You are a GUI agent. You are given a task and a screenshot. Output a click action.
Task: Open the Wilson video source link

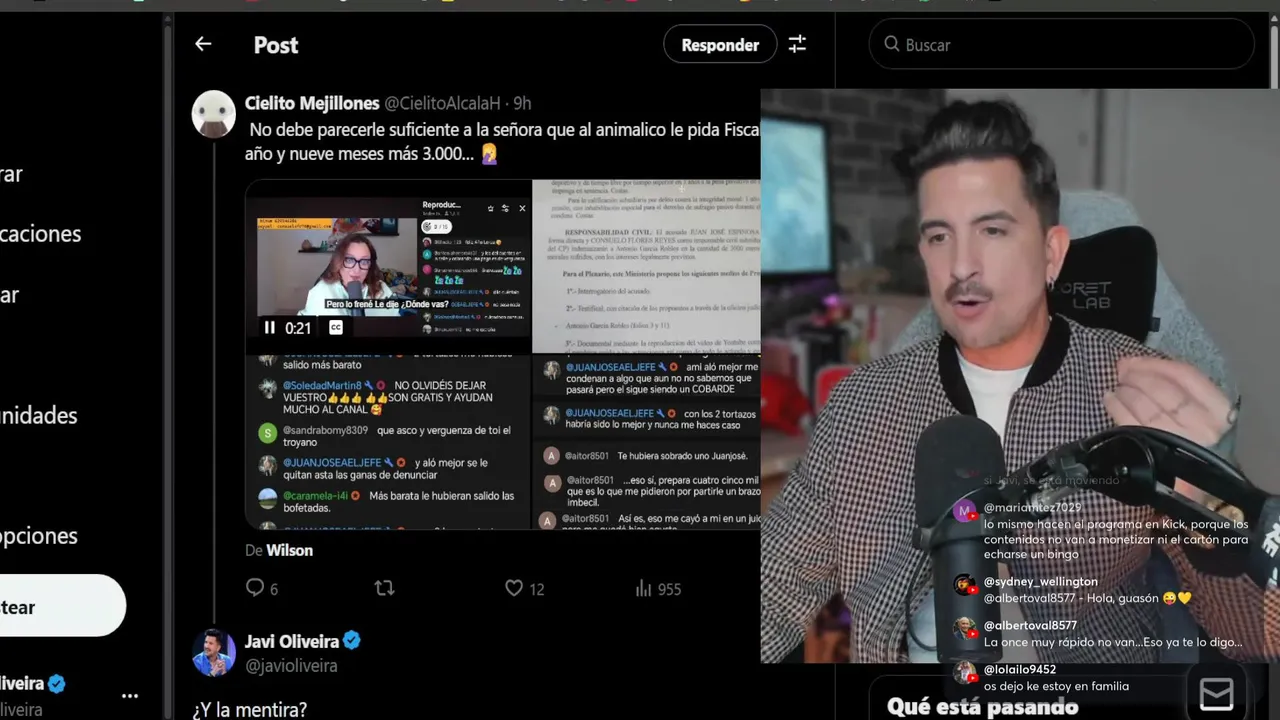click(x=289, y=550)
